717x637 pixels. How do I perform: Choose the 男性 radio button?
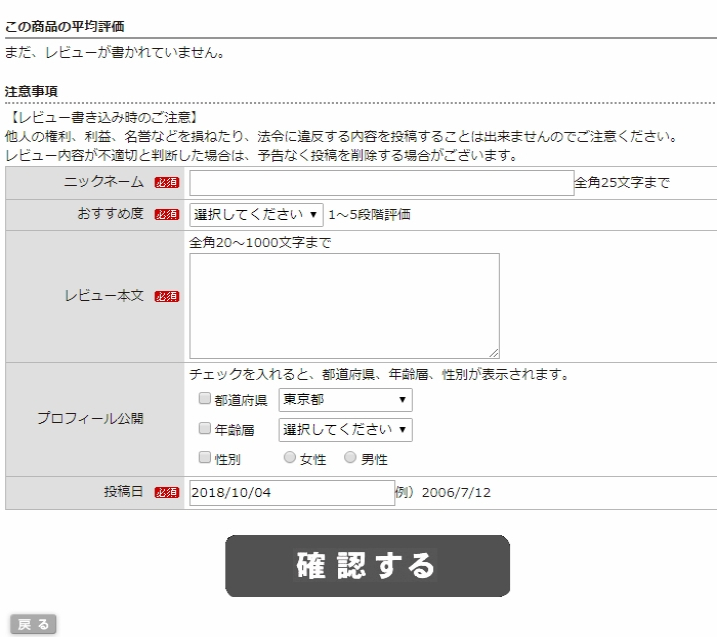tap(350, 459)
